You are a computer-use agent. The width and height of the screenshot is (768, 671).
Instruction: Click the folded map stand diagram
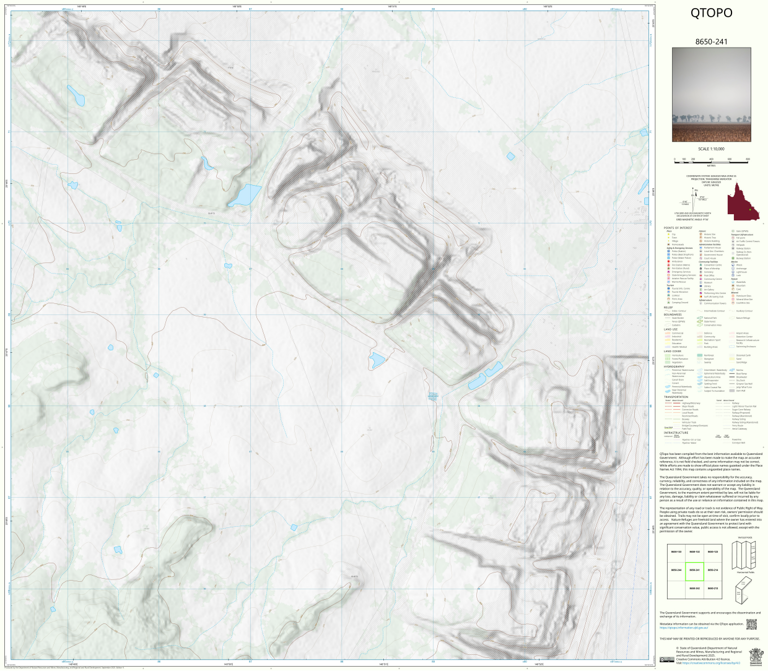point(744,589)
